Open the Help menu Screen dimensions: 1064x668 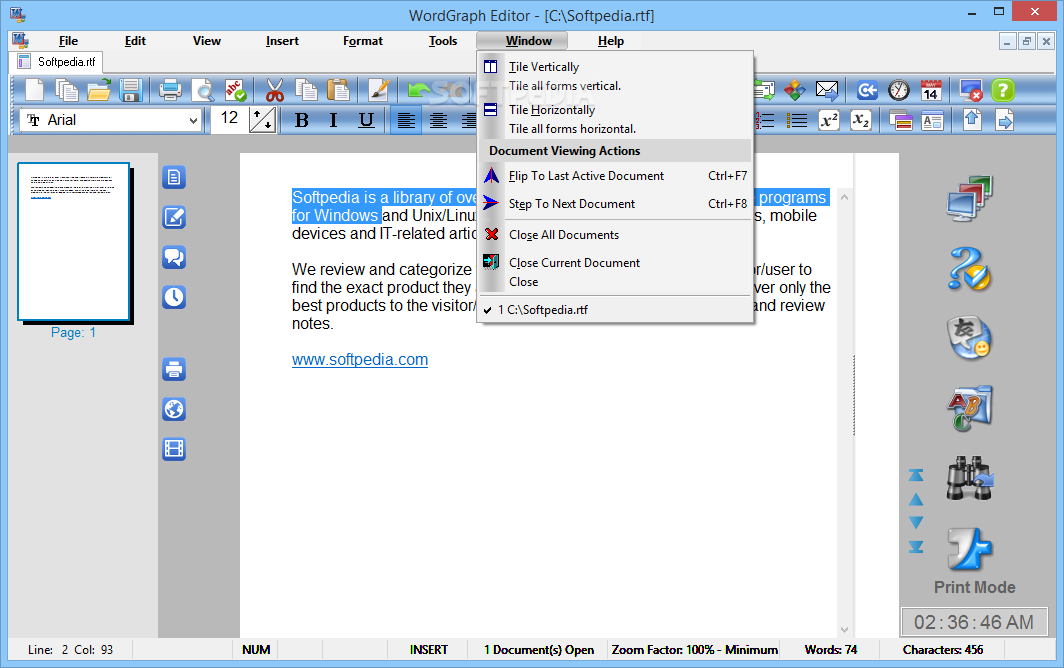click(x=611, y=41)
